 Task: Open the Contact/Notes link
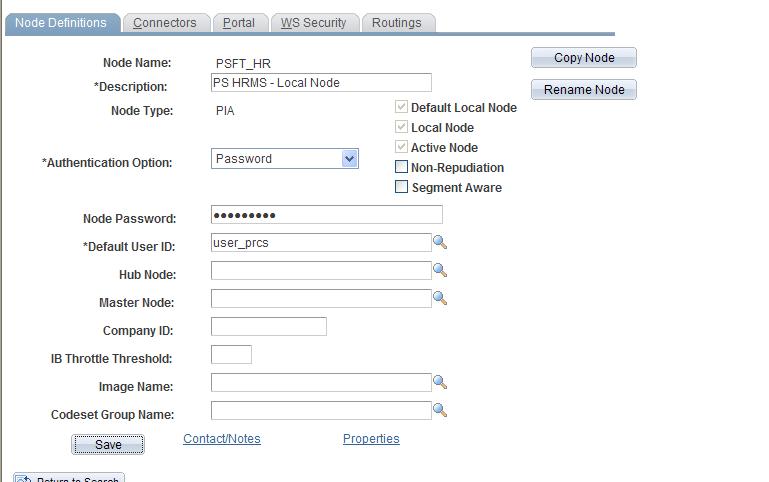tap(222, 439)
